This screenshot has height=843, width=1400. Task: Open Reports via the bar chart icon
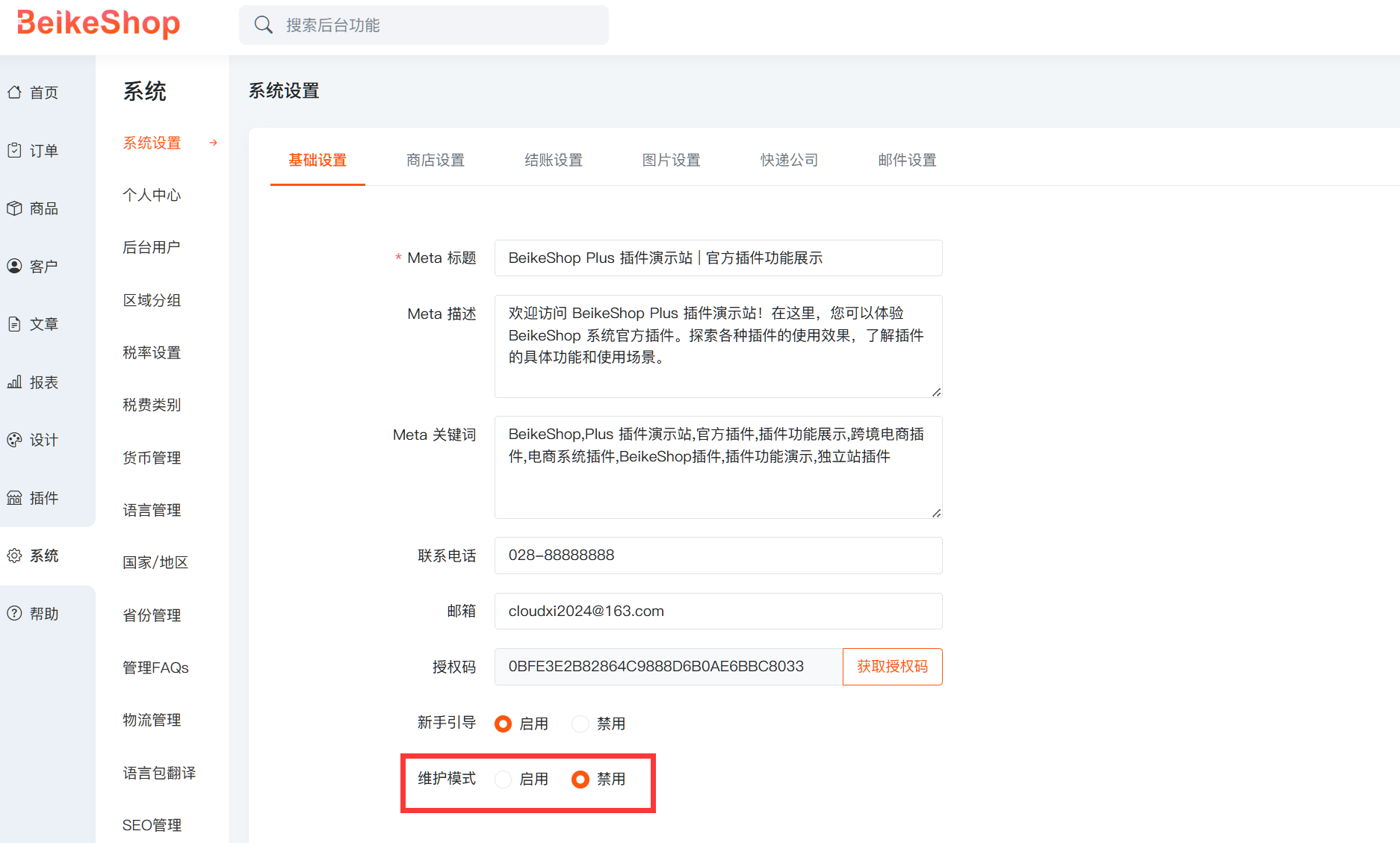click(x=14, y=382)
